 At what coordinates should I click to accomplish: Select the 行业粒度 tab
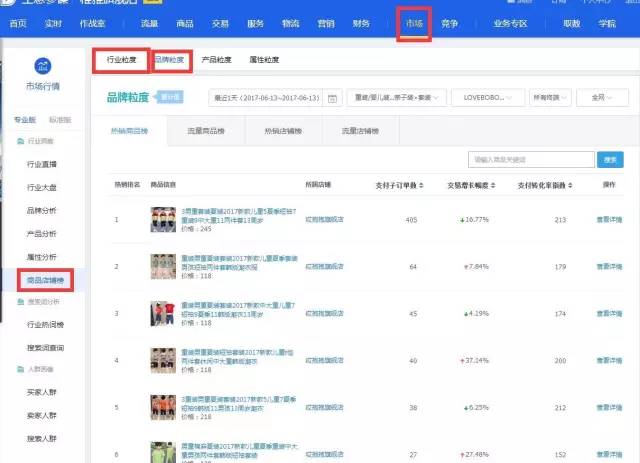coord(122,60)
